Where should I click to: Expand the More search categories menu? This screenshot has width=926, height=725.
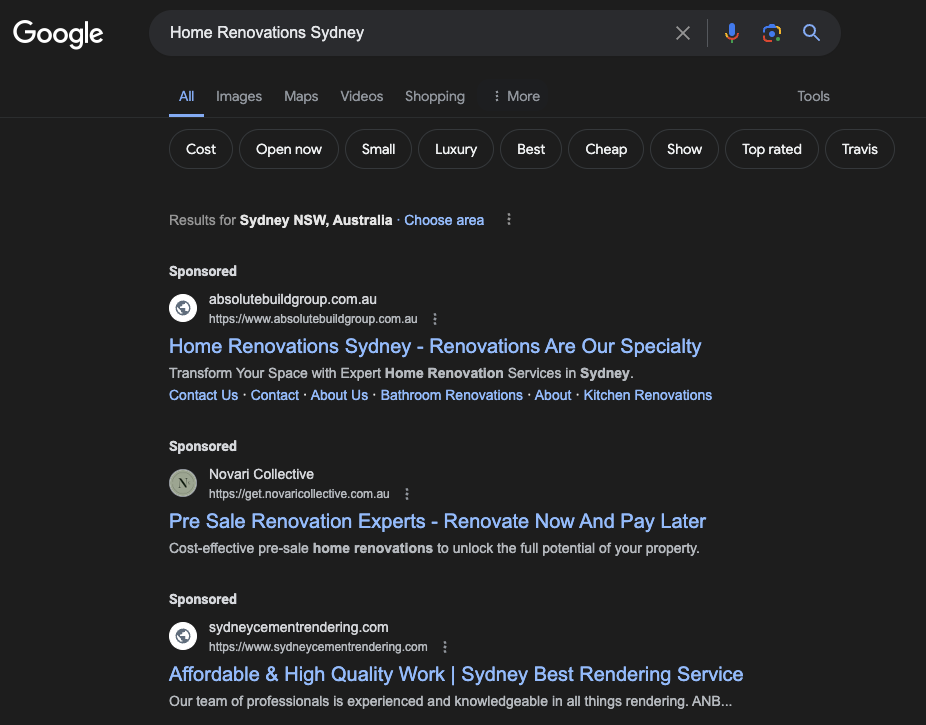[516, 96]
